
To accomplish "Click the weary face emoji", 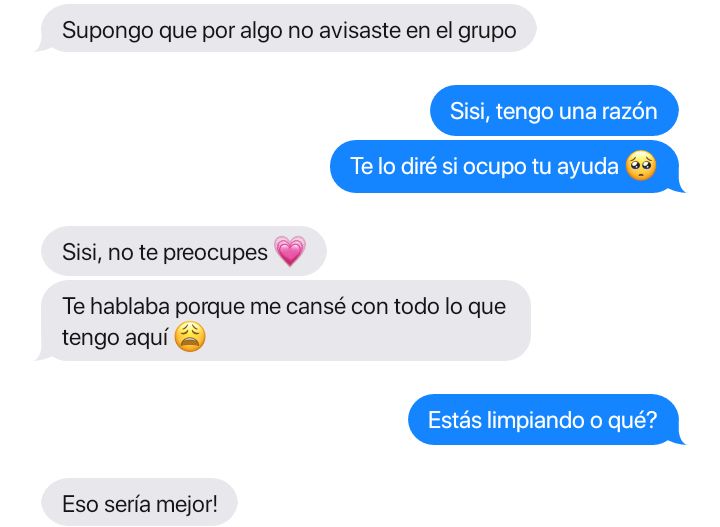I will [190, 337].
